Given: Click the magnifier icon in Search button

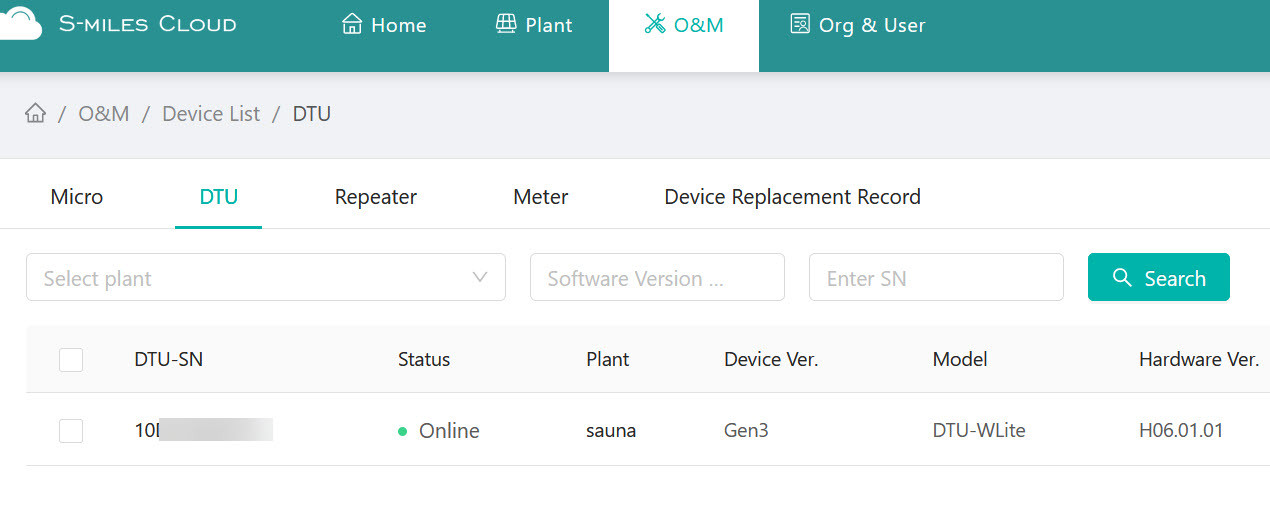Looking at the screenshot, I should pos(1122,277).
